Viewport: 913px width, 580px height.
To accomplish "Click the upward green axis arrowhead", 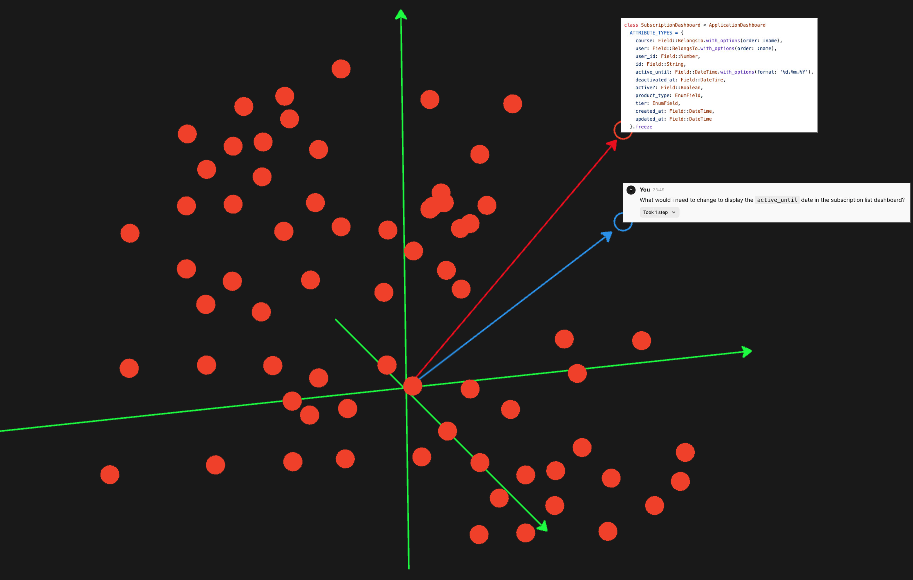I will (x=400, y=12).
